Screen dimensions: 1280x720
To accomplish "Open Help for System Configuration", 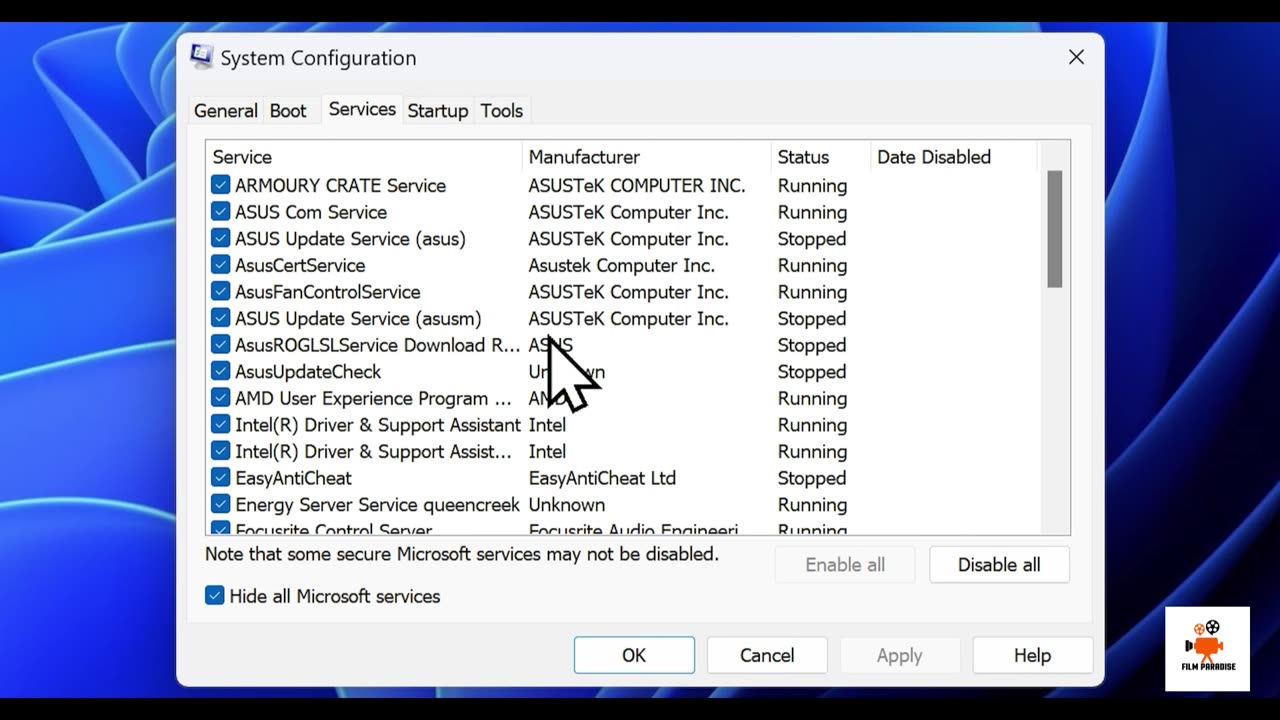I will click(1032, 655).
